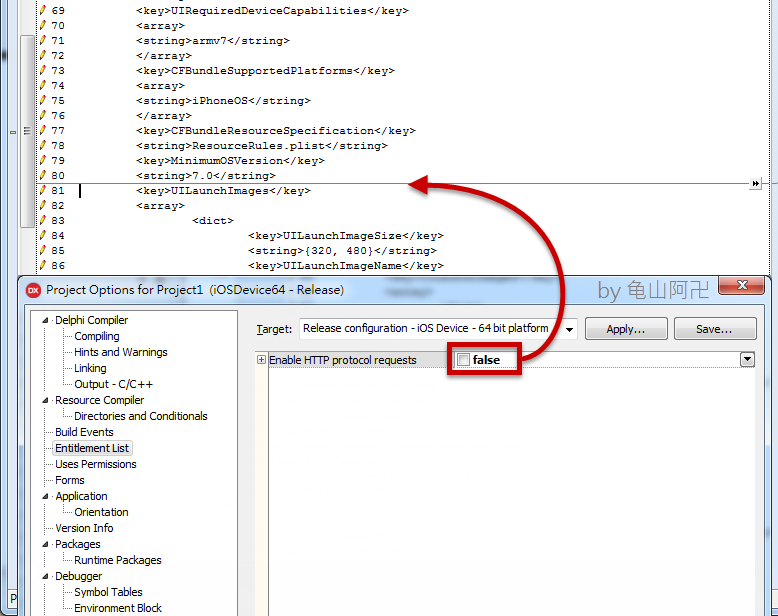
Task: Click the 7.0 string on line 80
Action: (x=206, y=176)
